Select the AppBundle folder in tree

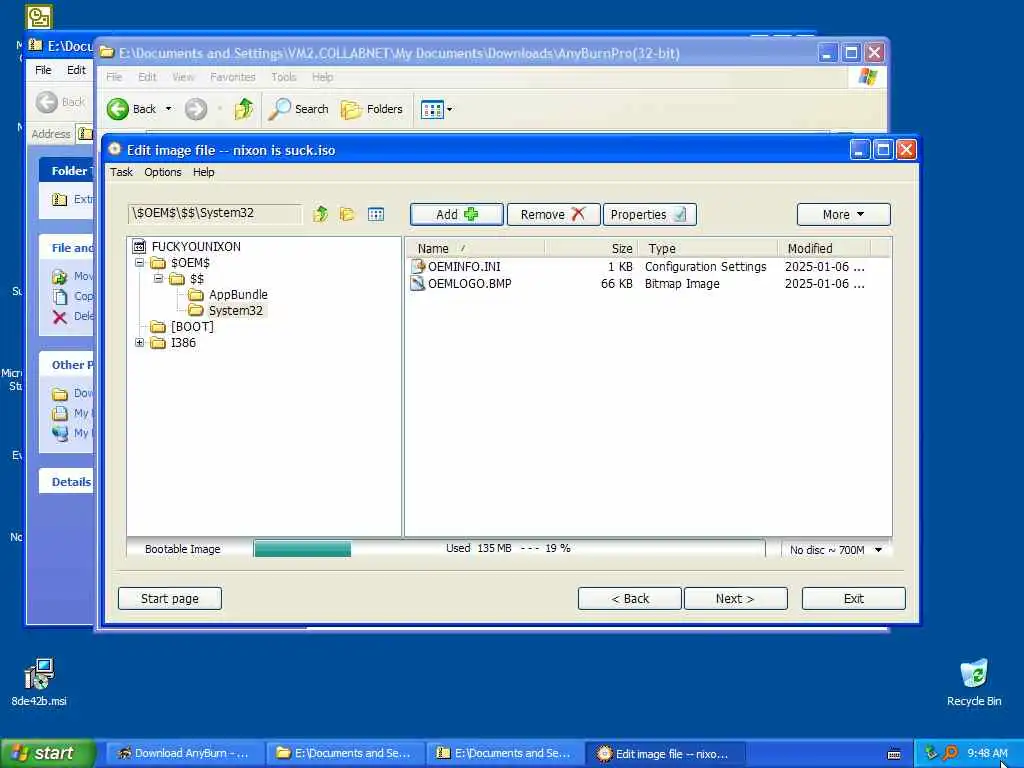[238, 295]
